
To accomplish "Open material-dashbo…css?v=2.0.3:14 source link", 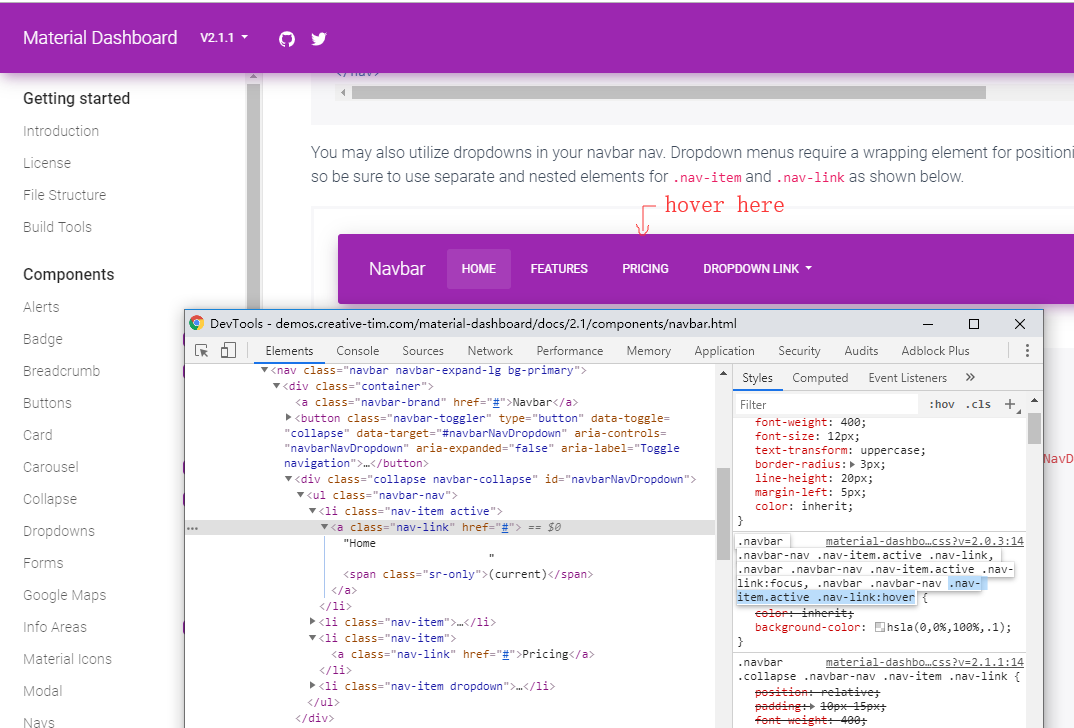I will coord(924,541).
